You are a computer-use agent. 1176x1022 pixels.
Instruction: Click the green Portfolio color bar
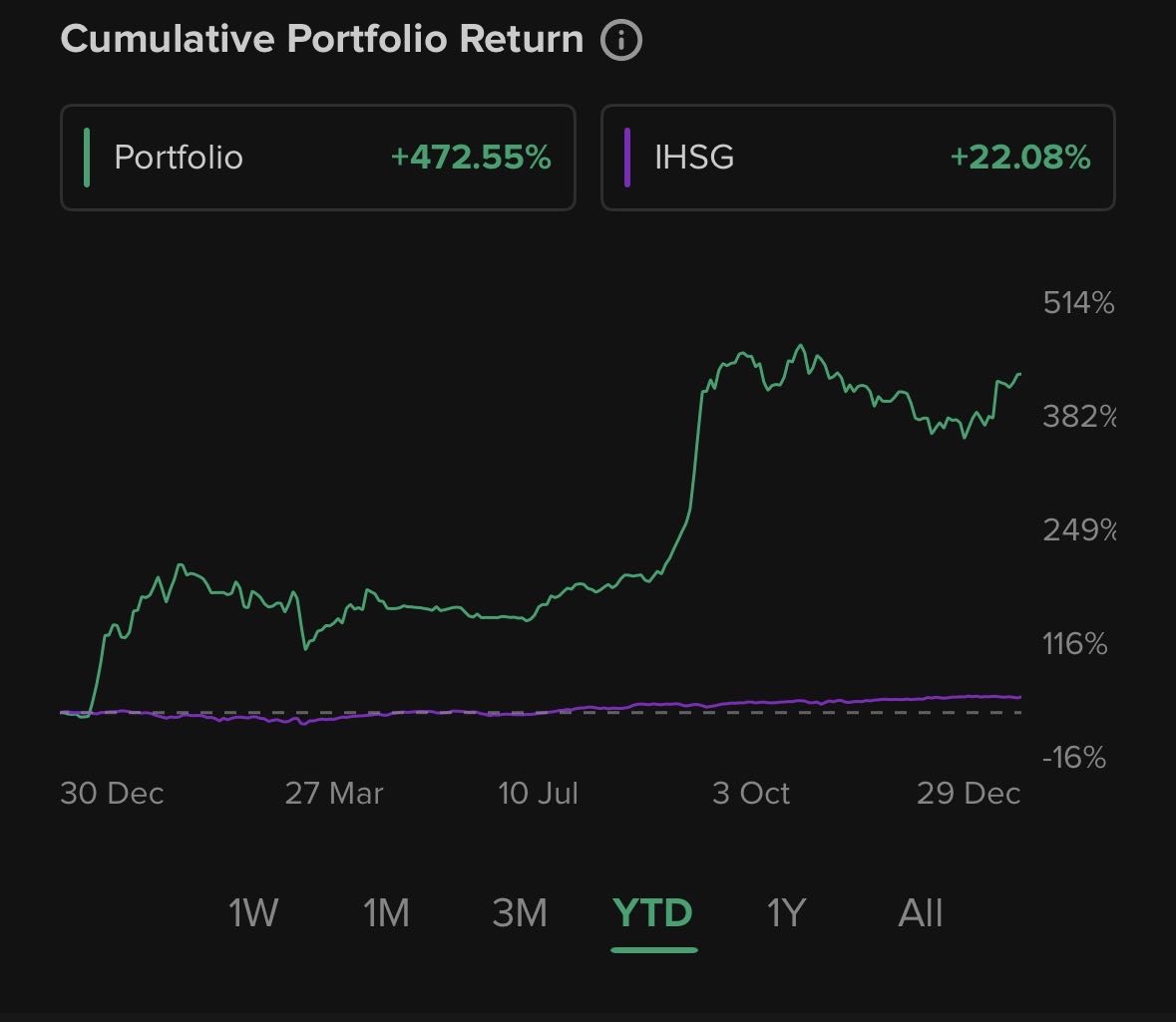(88, 158)
